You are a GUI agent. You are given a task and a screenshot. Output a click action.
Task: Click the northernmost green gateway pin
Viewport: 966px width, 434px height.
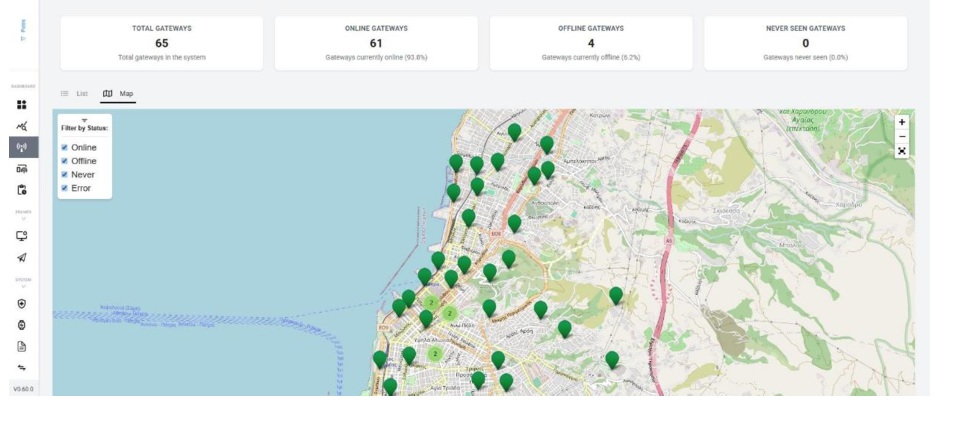(514, 132)
